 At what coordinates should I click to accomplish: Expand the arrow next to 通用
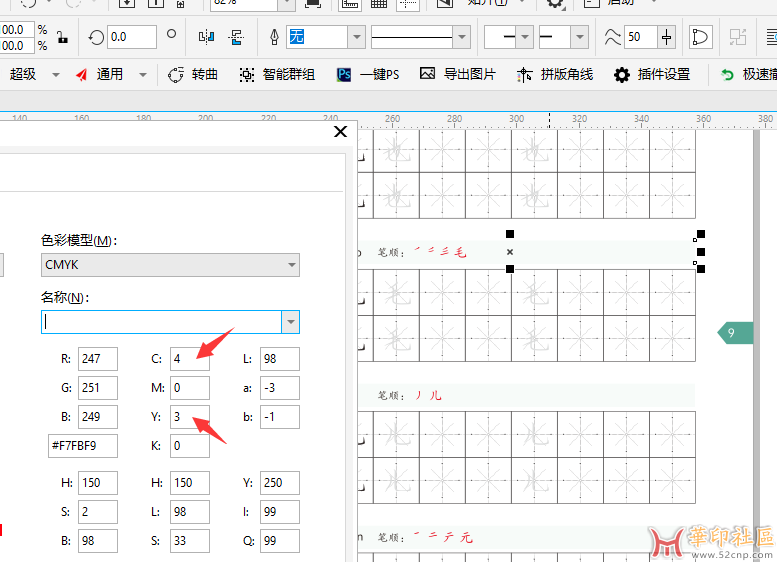coord(143,75)
